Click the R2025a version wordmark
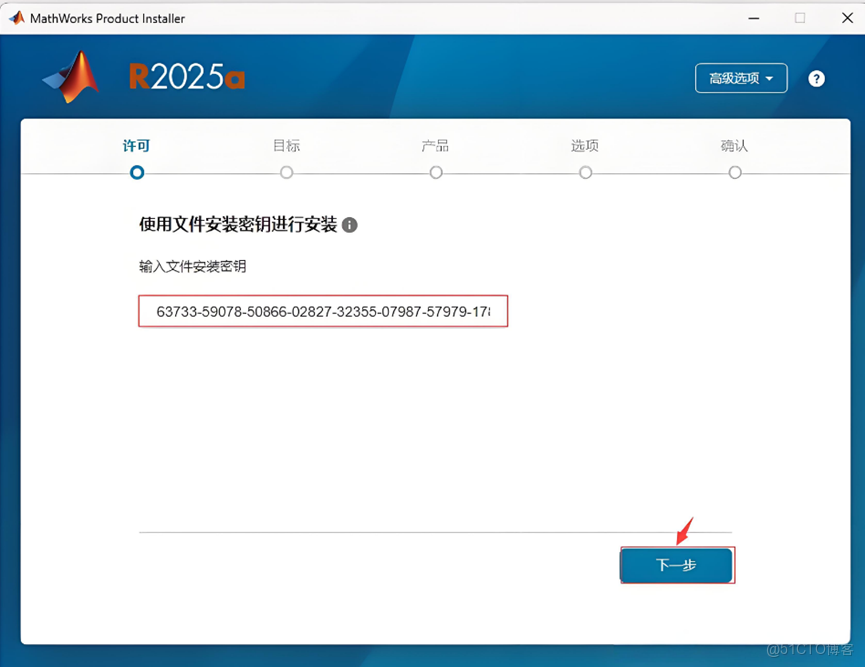Screen dimensions: 865x667 click(186, 76)
